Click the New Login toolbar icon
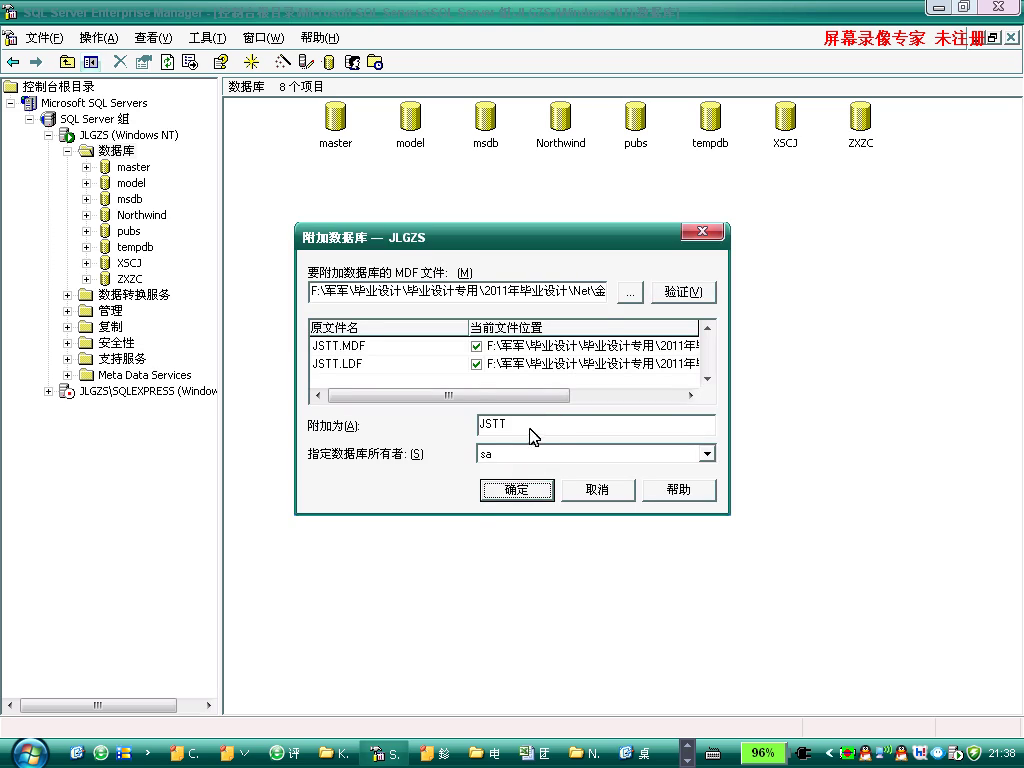The height and width of the screenshot is (768, 1024). pyautogui.click(x=352, y=62)
